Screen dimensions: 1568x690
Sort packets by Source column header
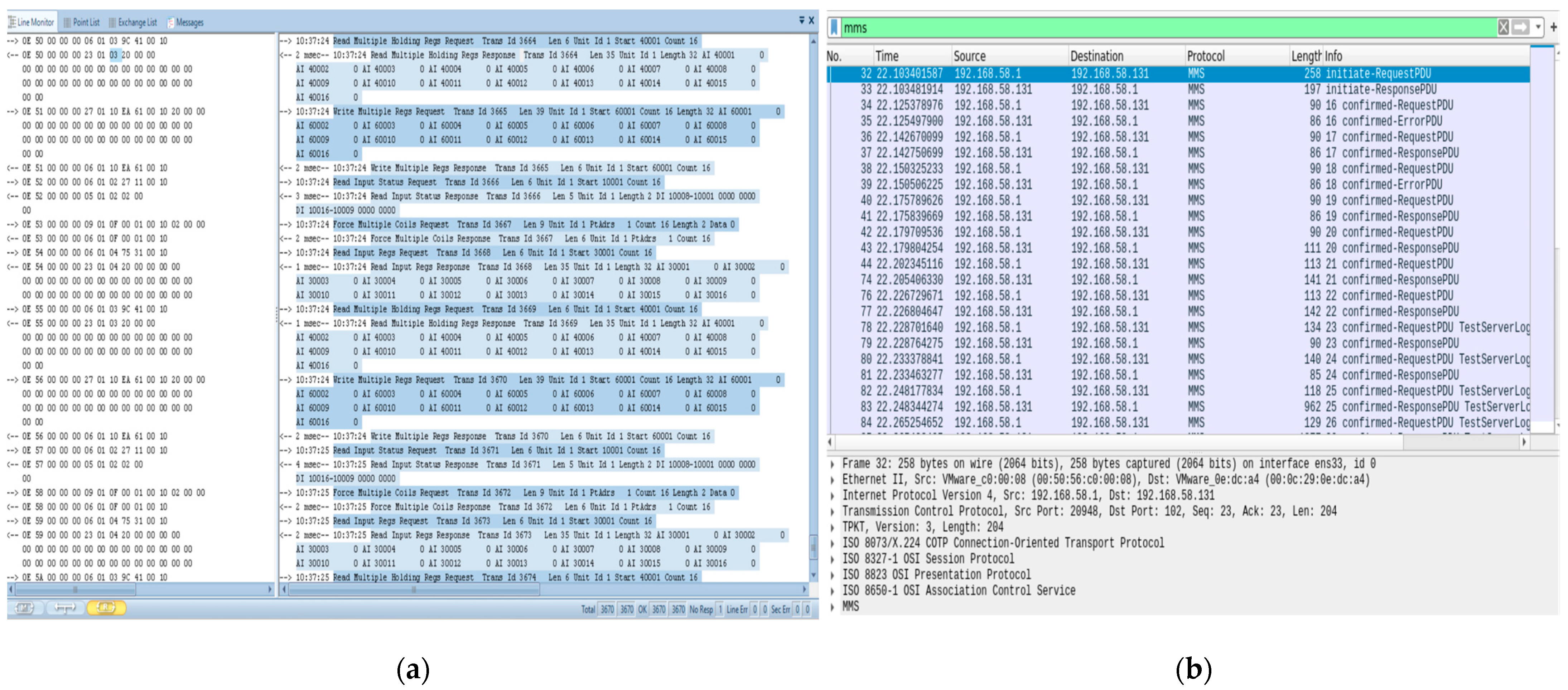(x=969, y=56)
